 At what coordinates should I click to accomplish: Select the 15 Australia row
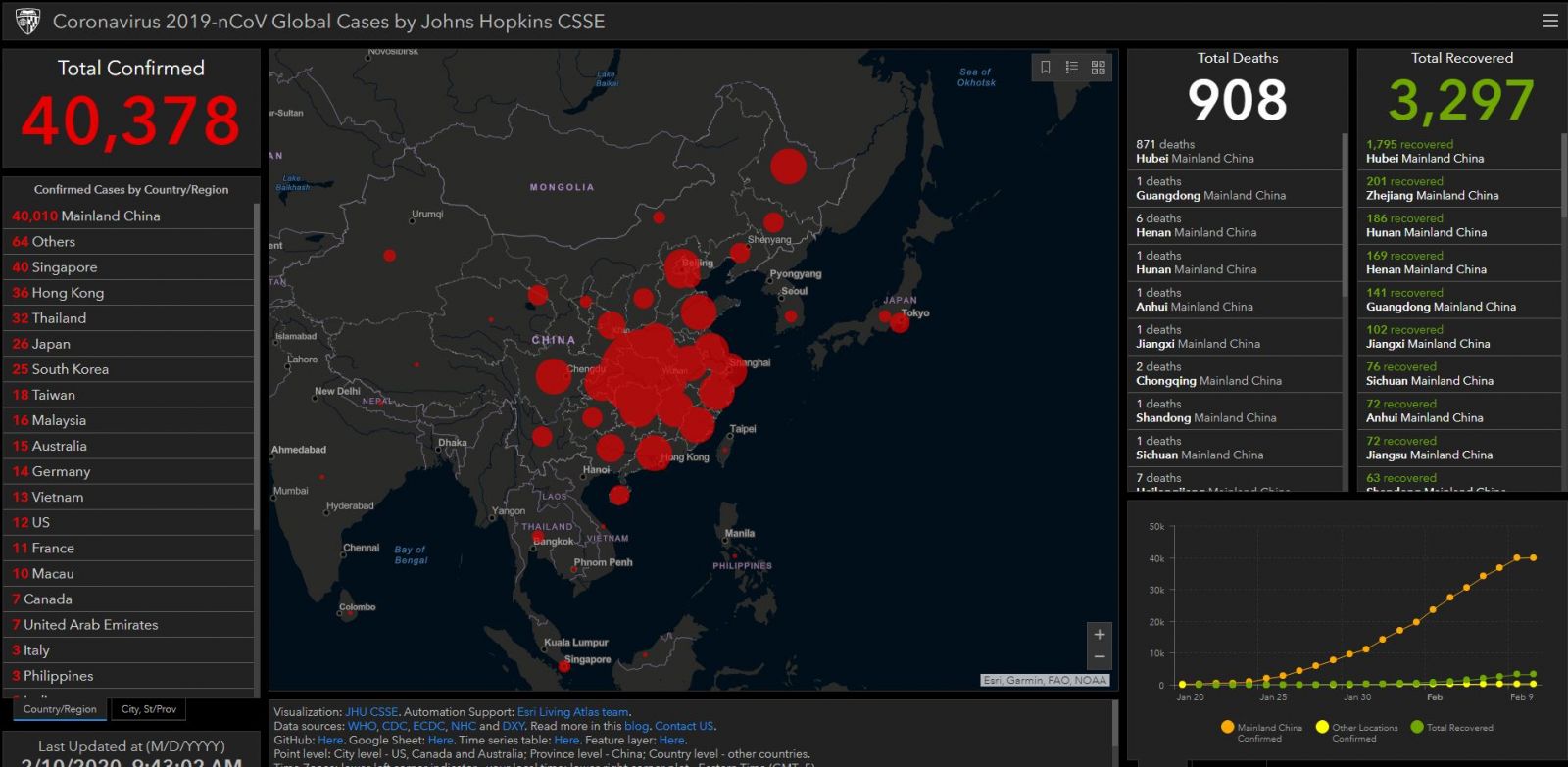tap(128, 445)
